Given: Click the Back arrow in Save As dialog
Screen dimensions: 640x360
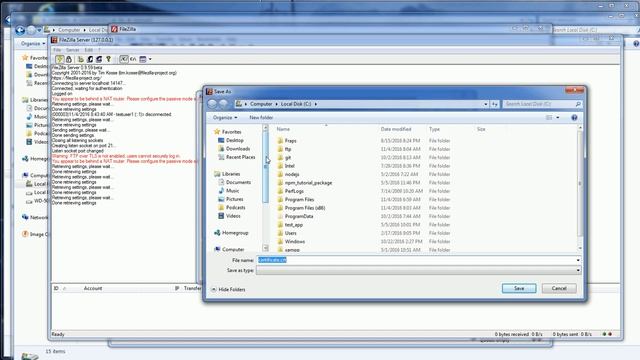Looking at the screenshot, I should pyautogui.click(x=212, y=104).
